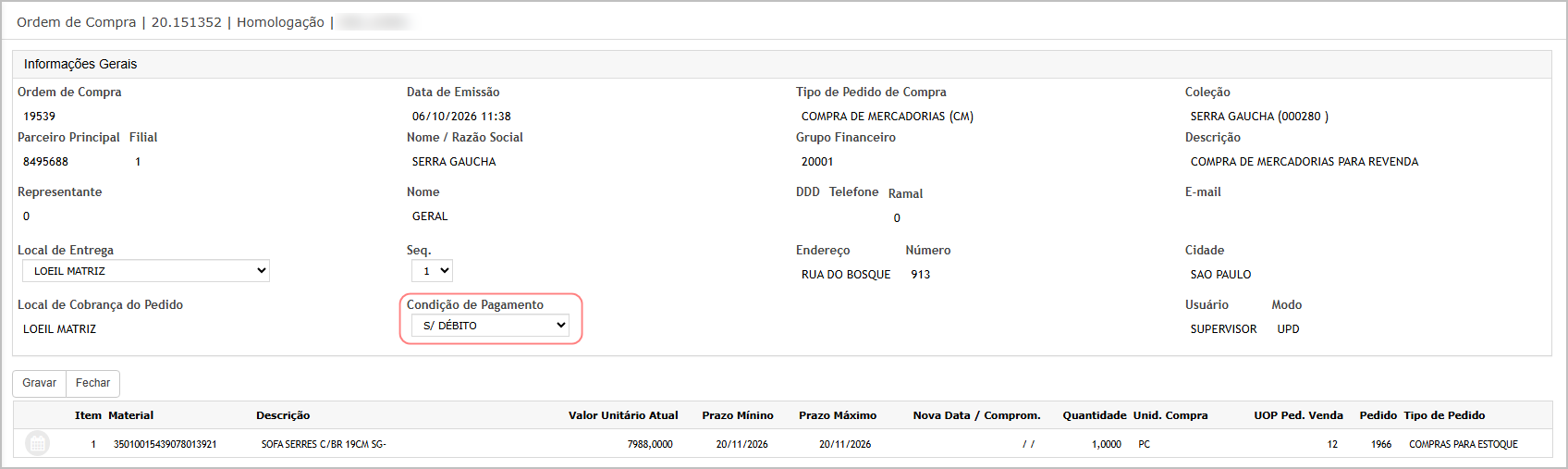This screenshot has width=1568, height=469.
Task: Click the COMPRAS PARA ESTOQUE cell
Action: tap(1464, 444)
